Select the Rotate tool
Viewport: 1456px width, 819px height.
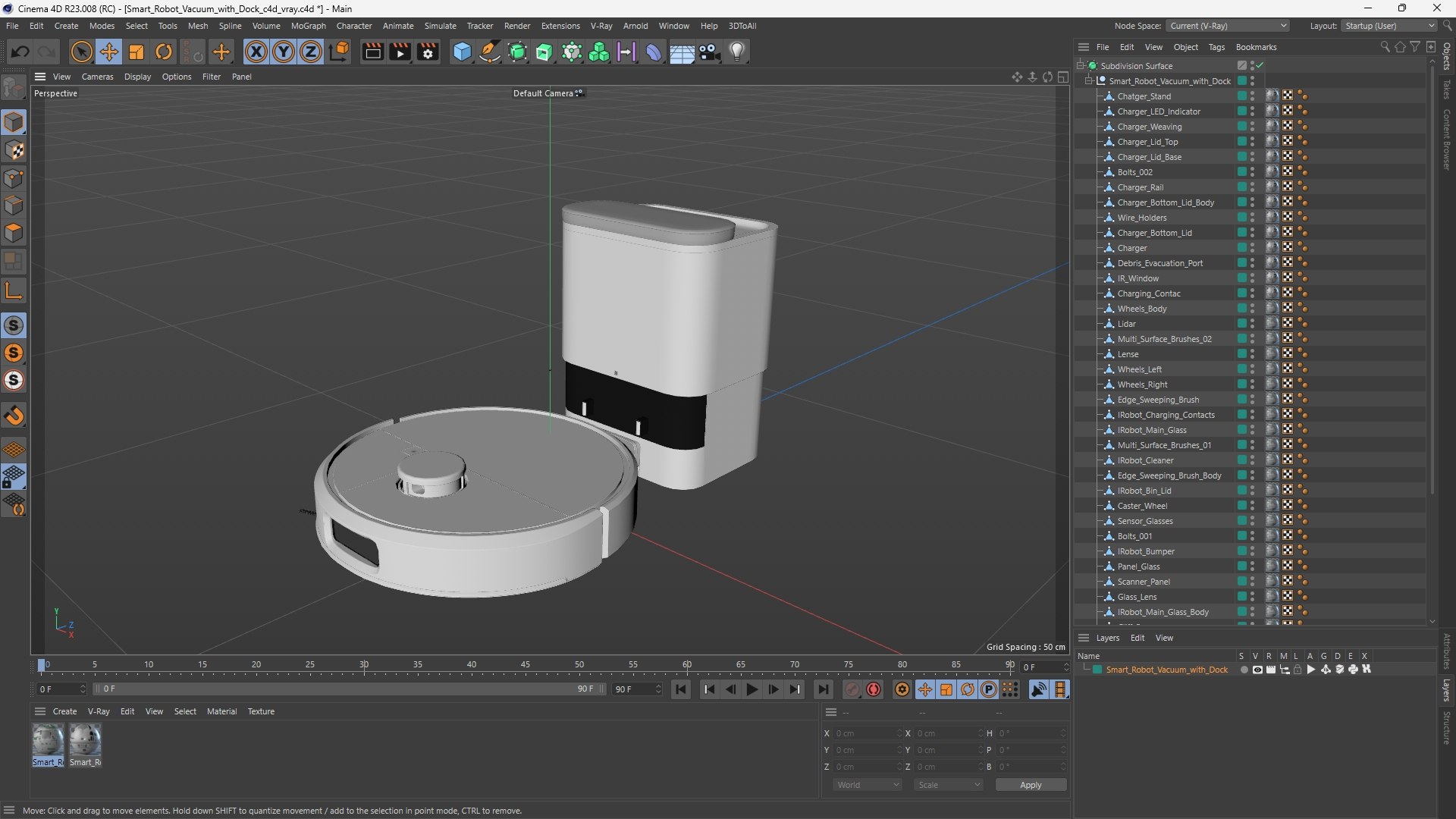coord(164,52)
